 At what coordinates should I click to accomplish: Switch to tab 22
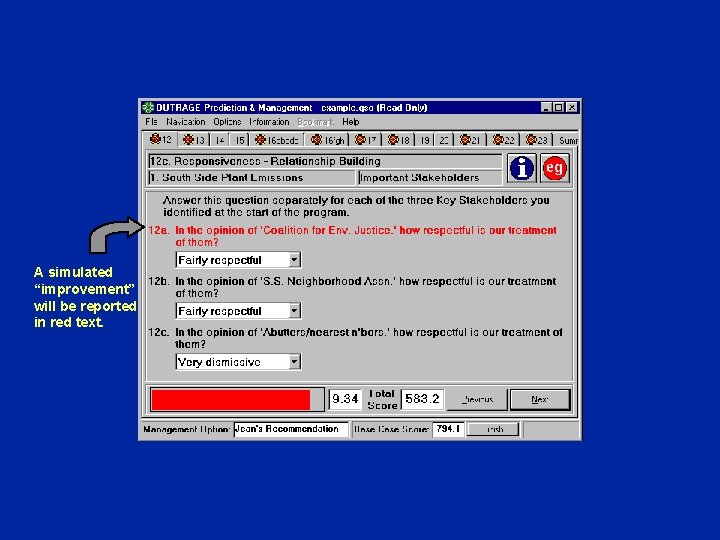(504, 140)
